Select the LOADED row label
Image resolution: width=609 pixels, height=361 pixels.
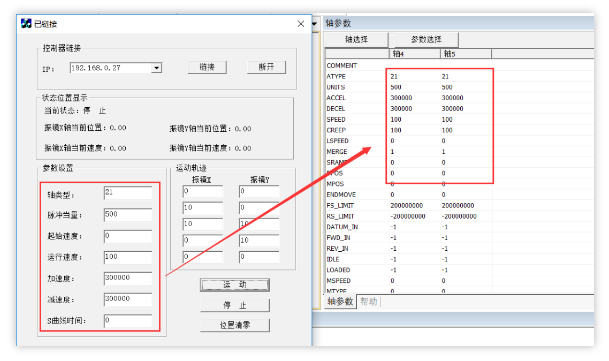(338, 270)
